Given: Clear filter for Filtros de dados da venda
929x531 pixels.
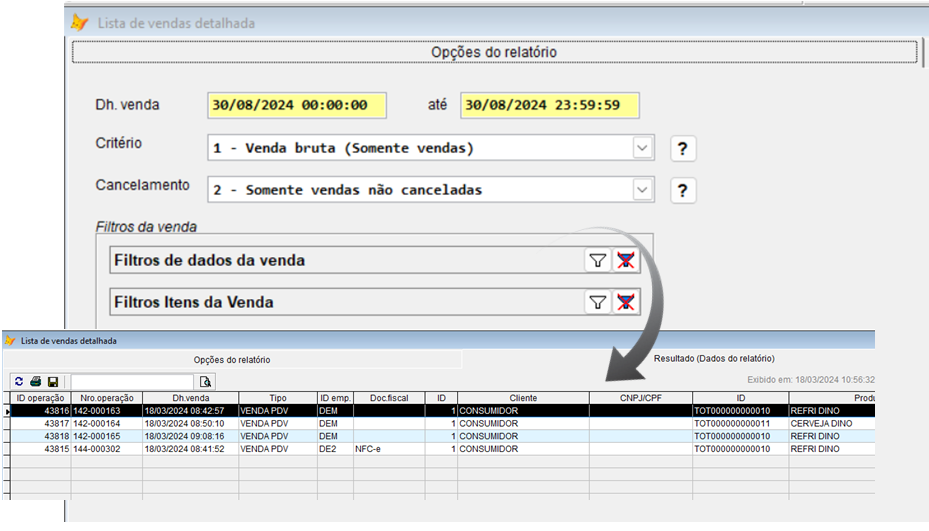Looking at the screenshot, I should click(x=626, y=260).
